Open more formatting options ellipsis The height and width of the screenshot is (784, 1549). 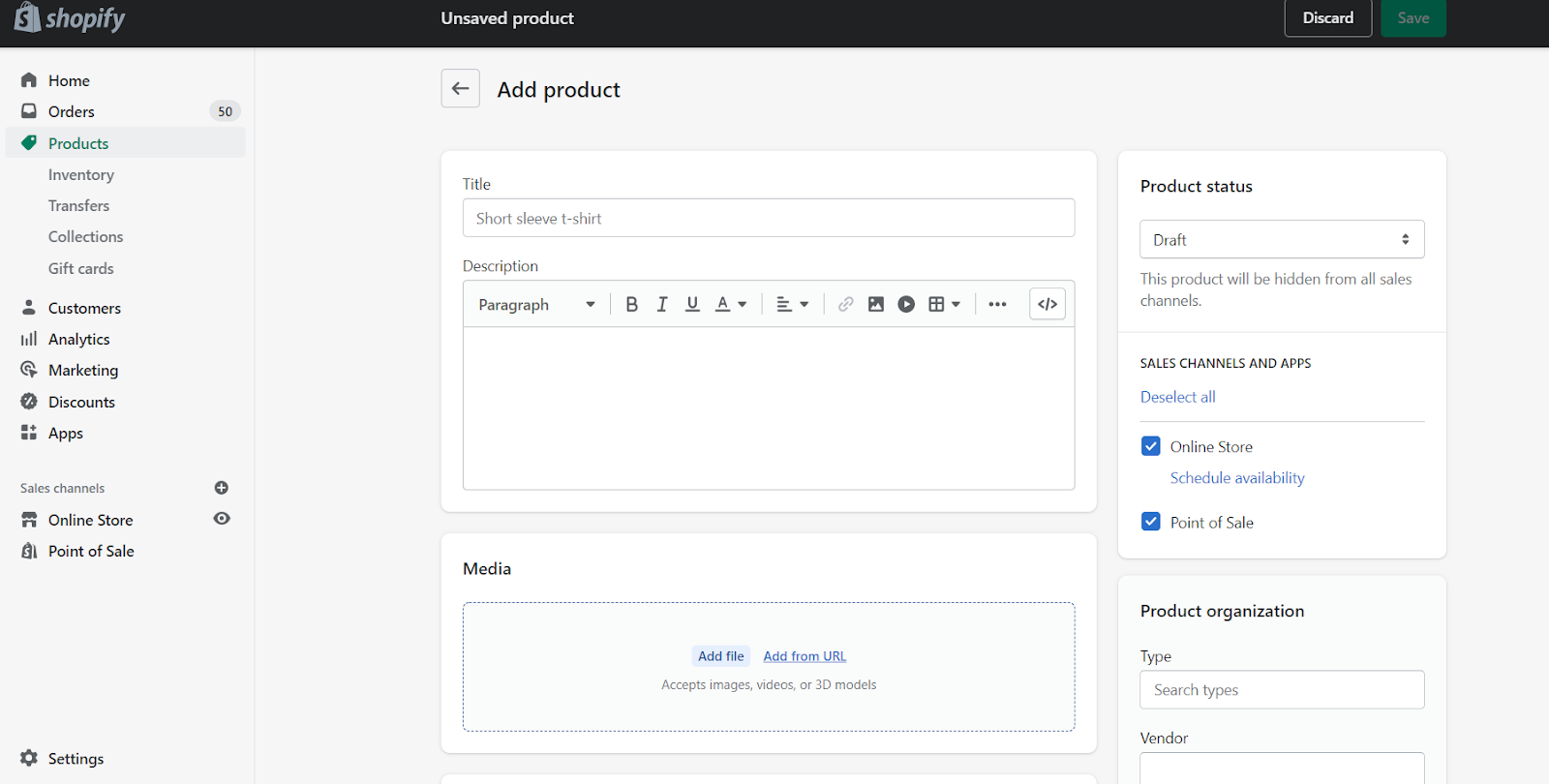pos(997,304)
